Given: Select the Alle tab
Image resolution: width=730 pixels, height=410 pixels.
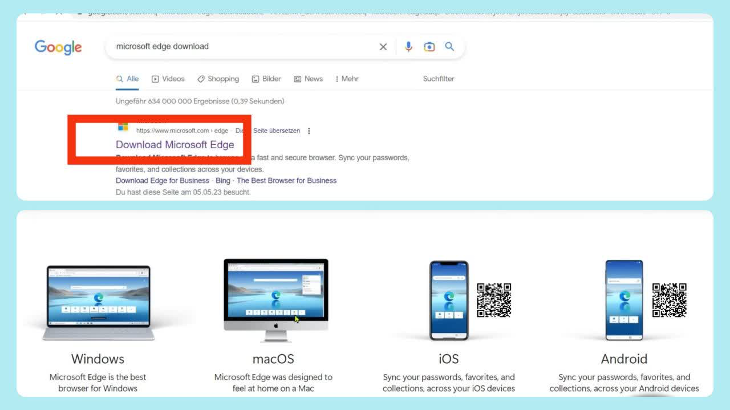Looking at the screenshot, I should [x=128, y=79].
